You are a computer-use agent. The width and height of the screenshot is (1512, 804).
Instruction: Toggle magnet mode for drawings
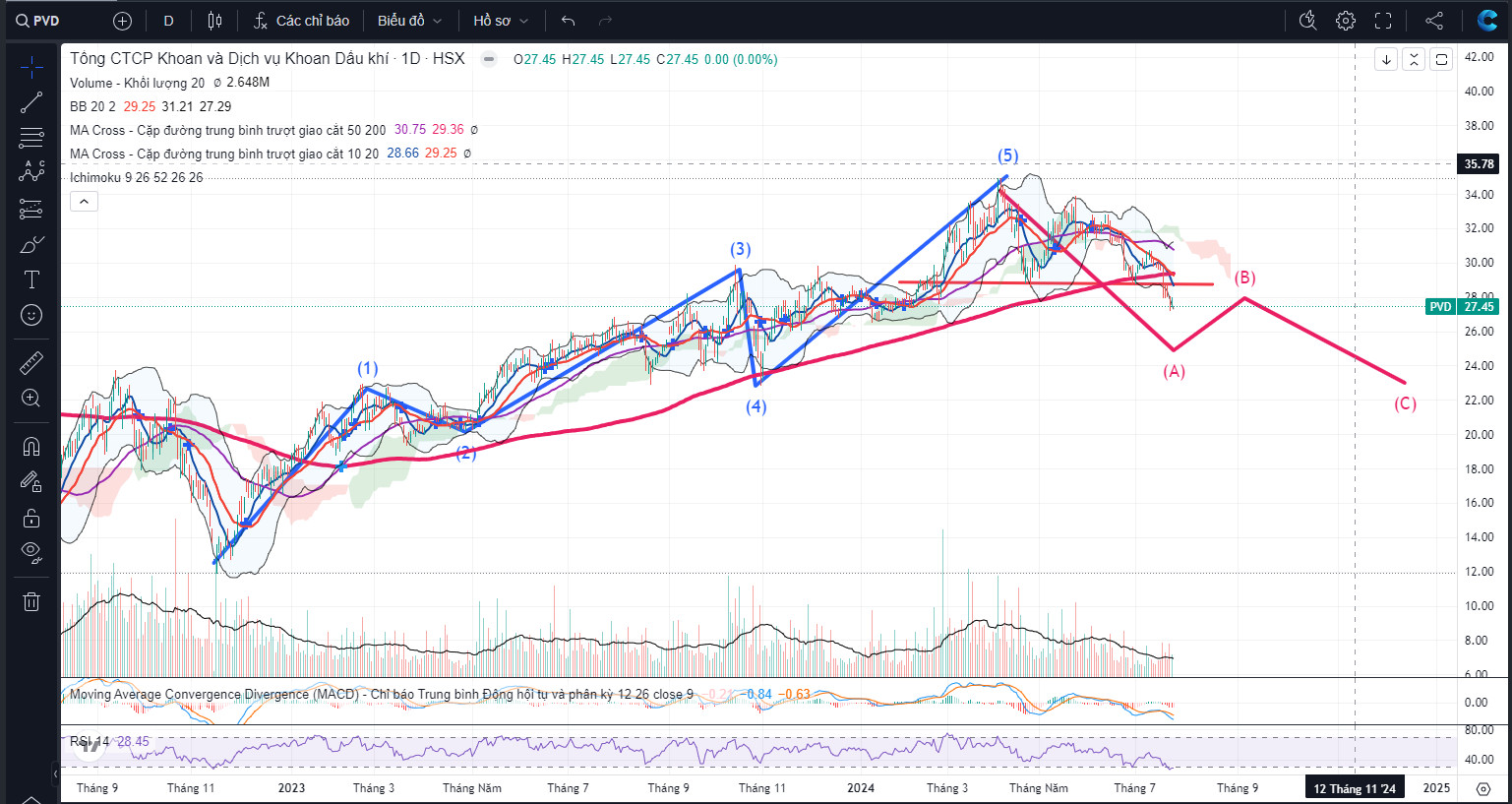[31, 447]
